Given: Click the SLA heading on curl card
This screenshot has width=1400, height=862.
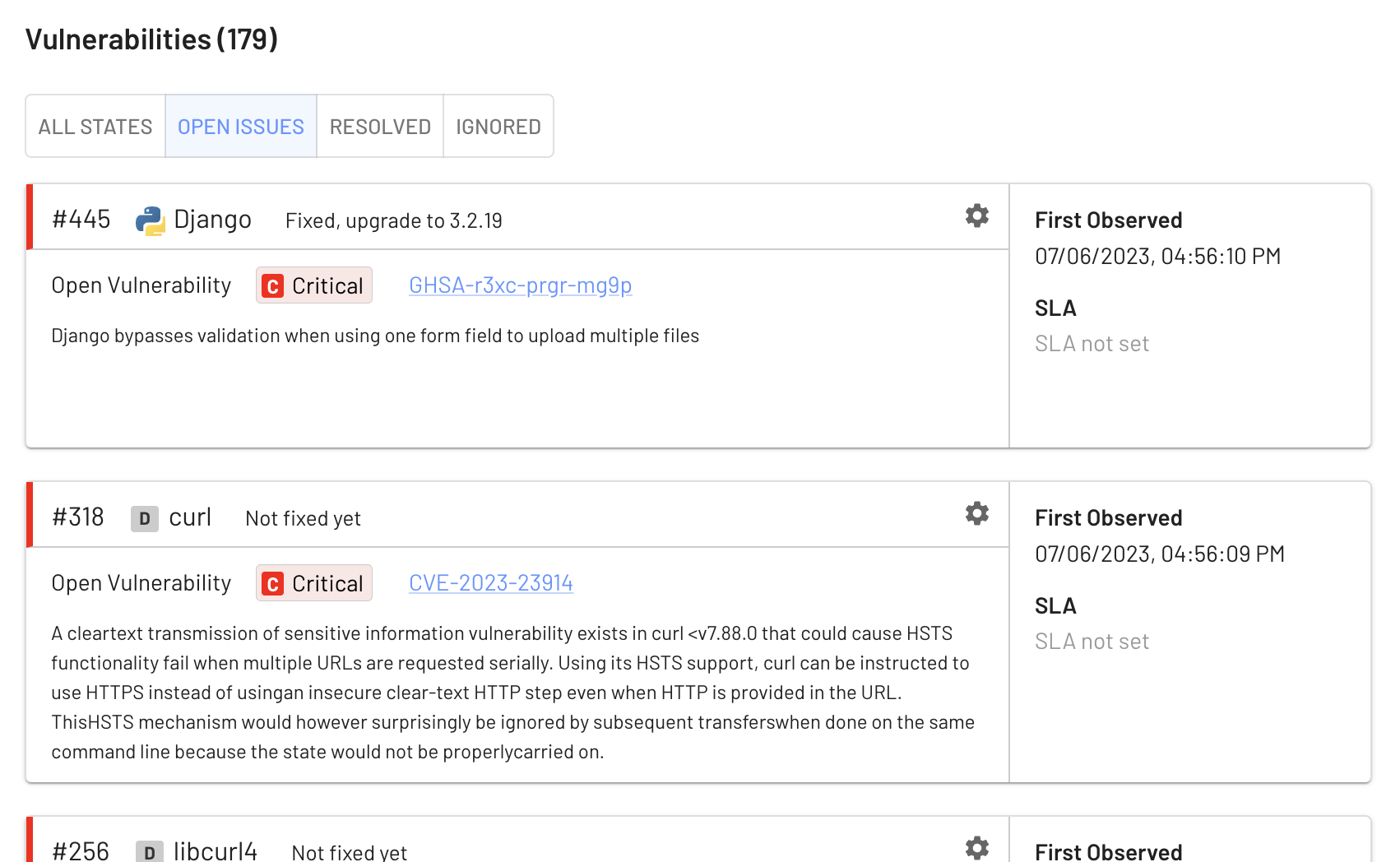Looking at the screenshot, I should point(1055,606).
